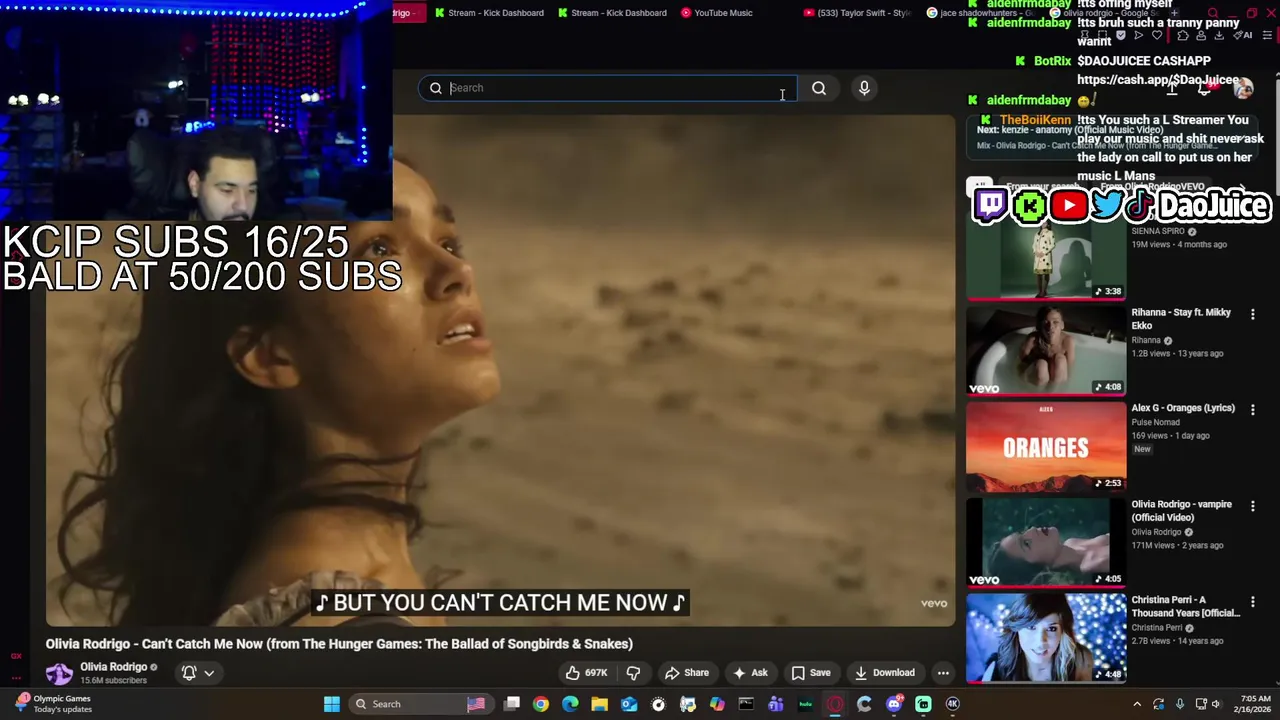
Task: Switch to second Stream - Kick Dashboard tab
Action: pos(612,13)
